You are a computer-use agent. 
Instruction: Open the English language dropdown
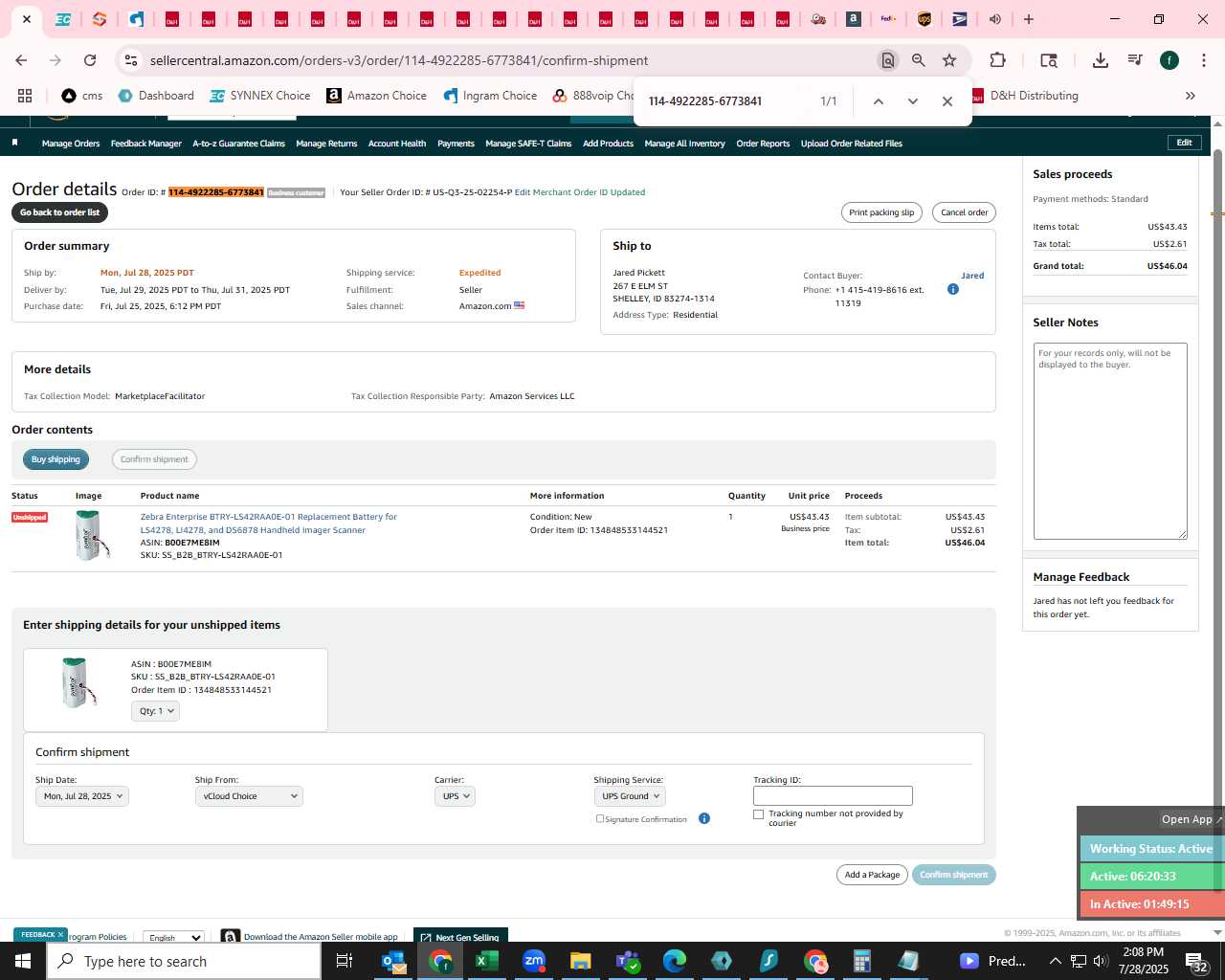pyautogui.click(x=173, y=937)
